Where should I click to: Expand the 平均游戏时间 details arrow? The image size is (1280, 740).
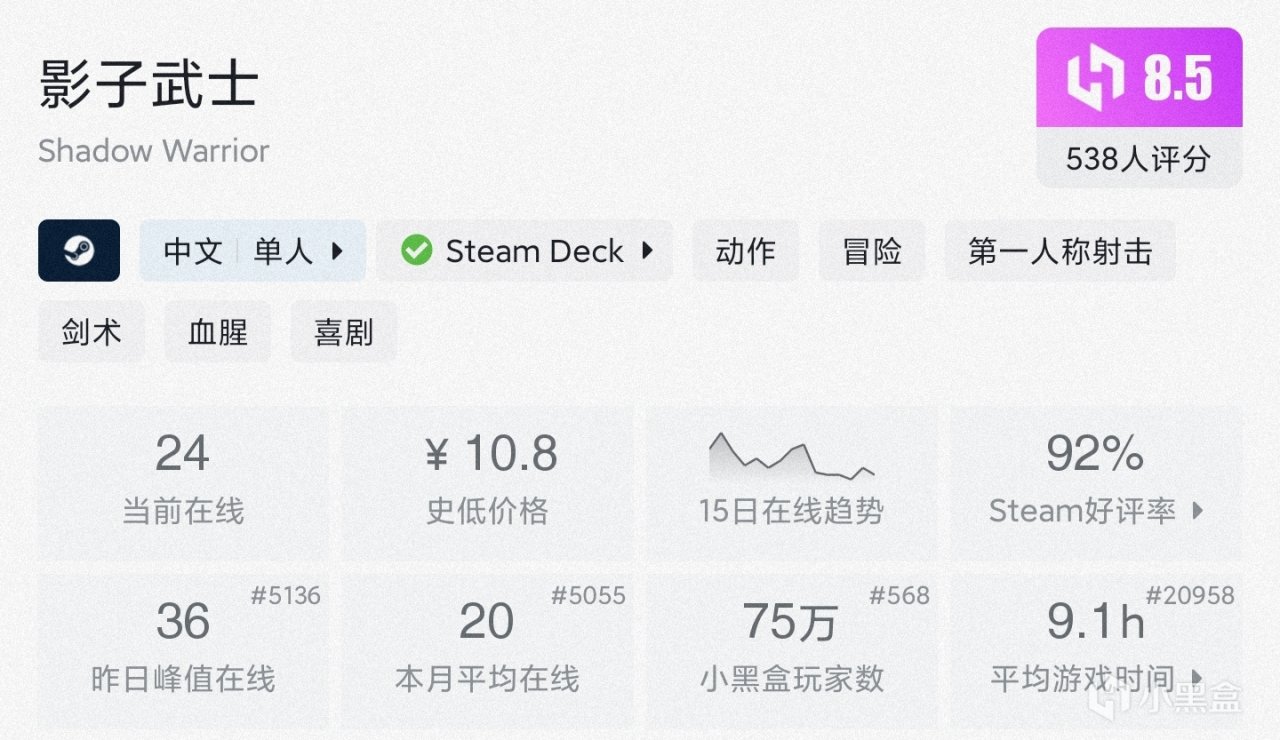1197,679
